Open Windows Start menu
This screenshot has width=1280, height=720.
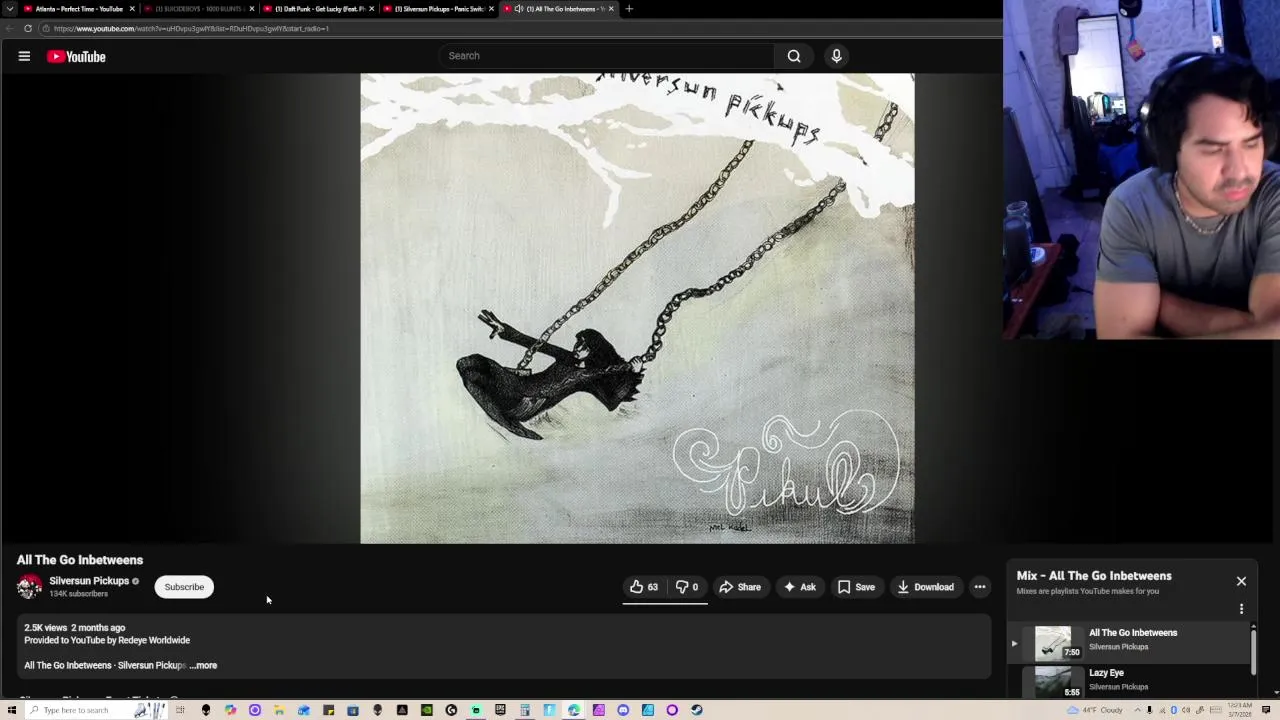click(x=11, y=710)
